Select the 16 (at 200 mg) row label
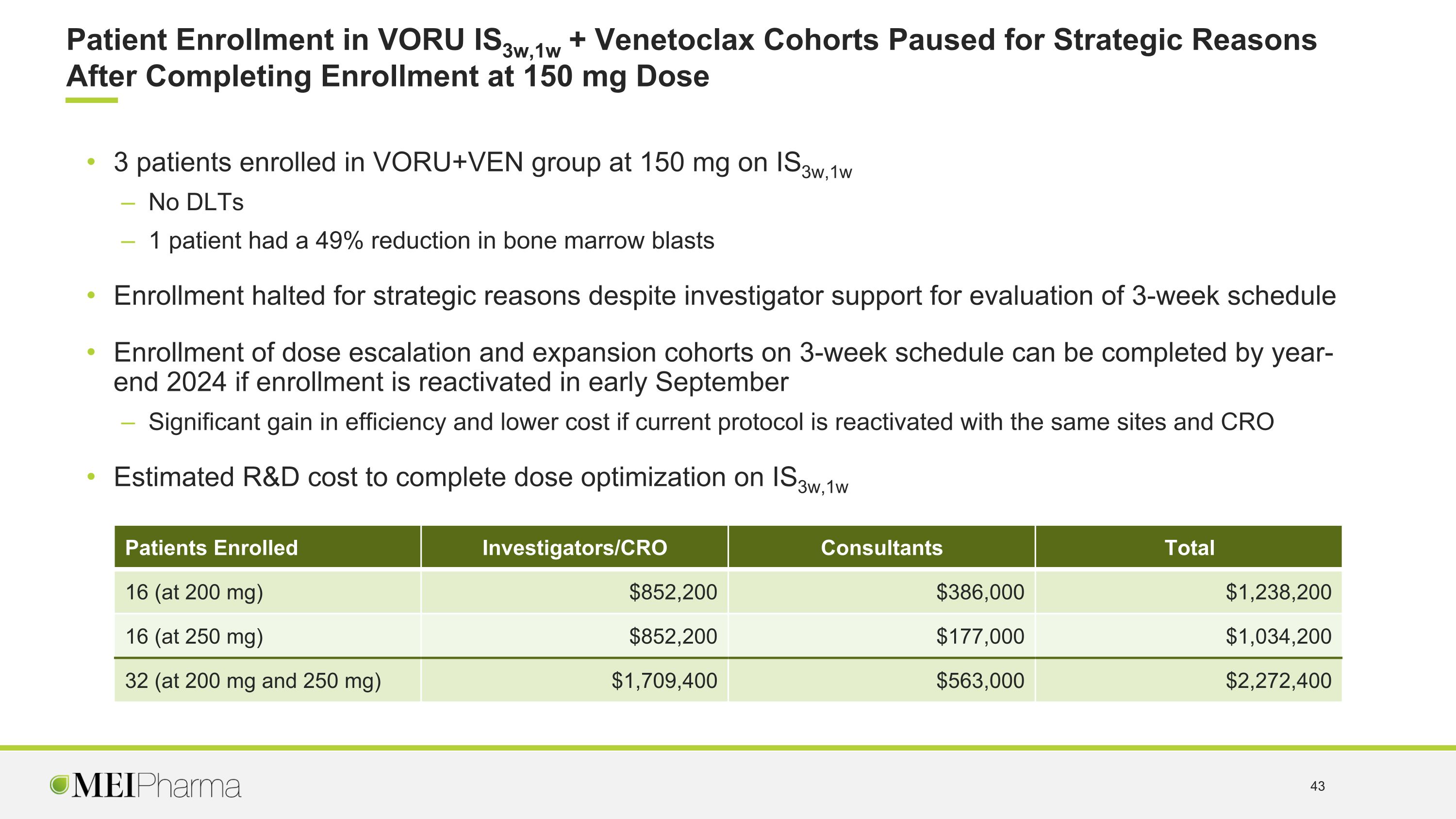The height and width of the screenshot is (819, 1456). (x=194, y=592)
